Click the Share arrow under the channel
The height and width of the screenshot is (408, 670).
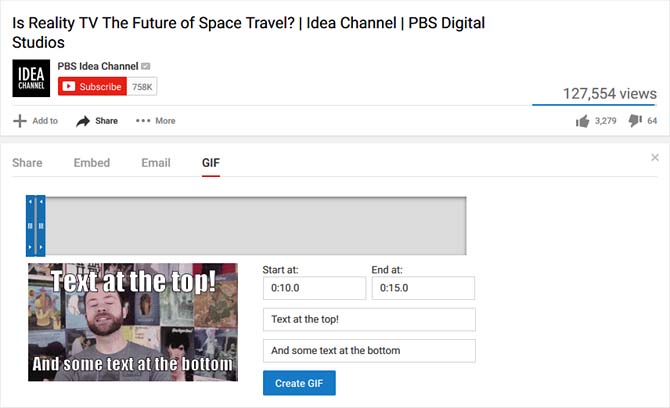coord(97,121)
